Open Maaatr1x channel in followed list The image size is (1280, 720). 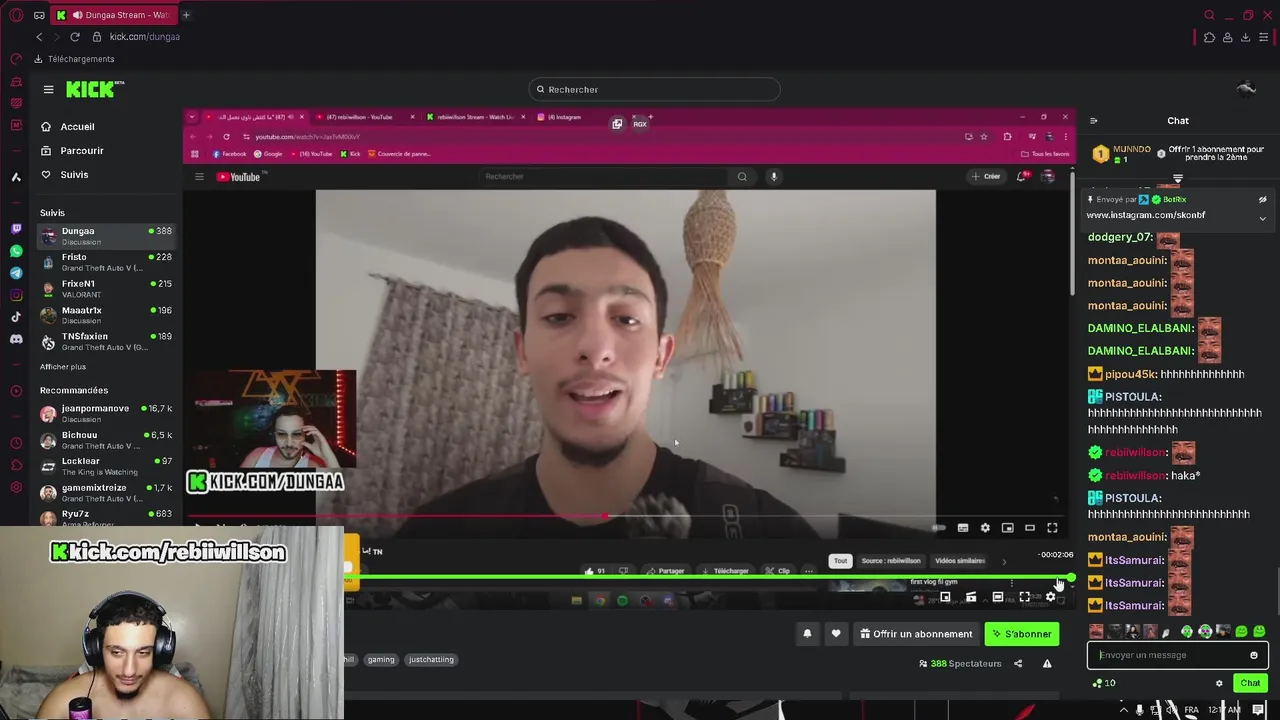tap(107, 315)
